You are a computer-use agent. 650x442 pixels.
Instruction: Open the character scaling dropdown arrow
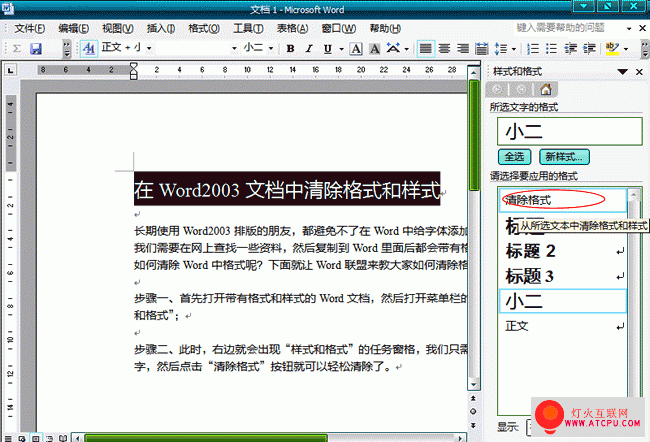pos(407,49)
